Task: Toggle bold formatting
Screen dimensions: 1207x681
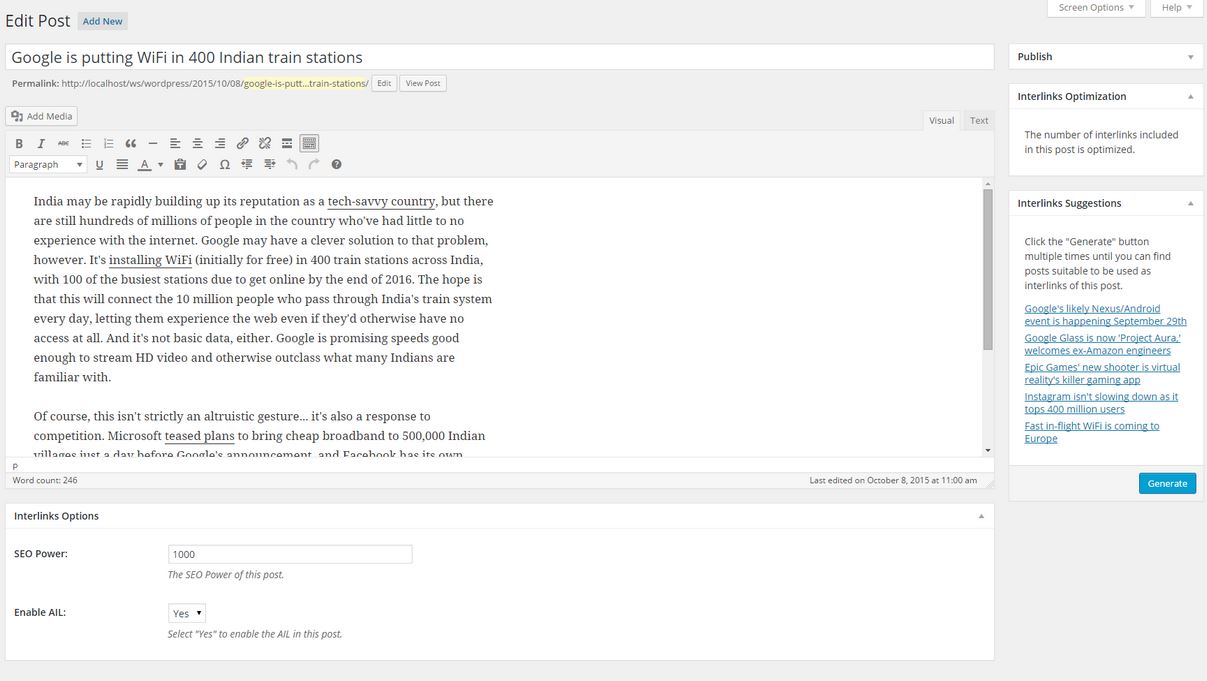Action: pos(19,144)
